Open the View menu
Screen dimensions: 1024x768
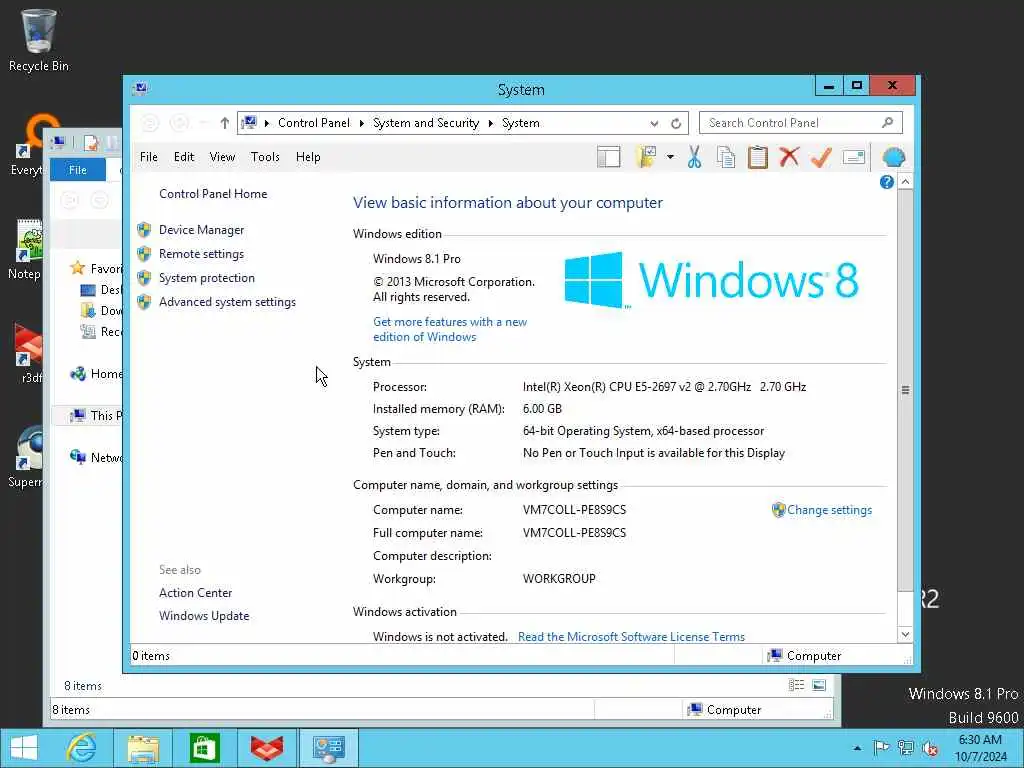[222, 157]
